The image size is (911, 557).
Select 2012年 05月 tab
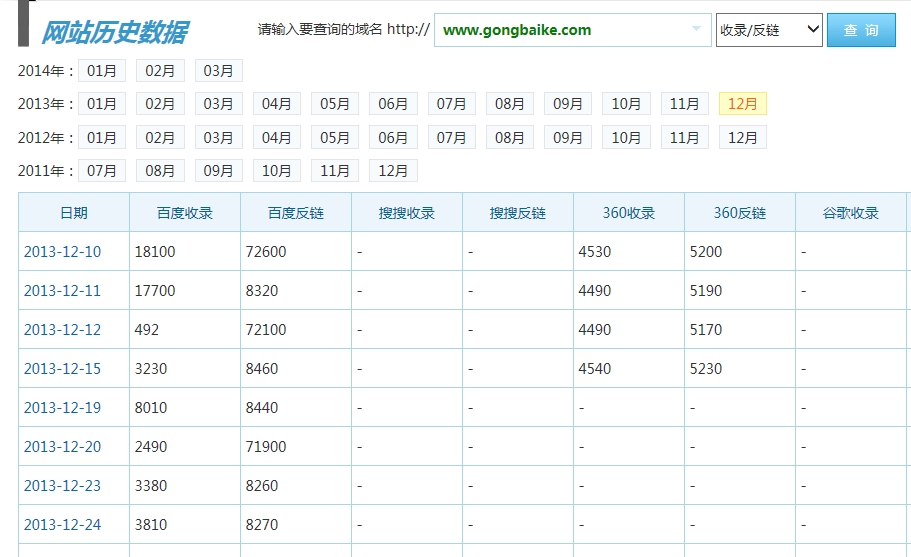tap(335, 138)
